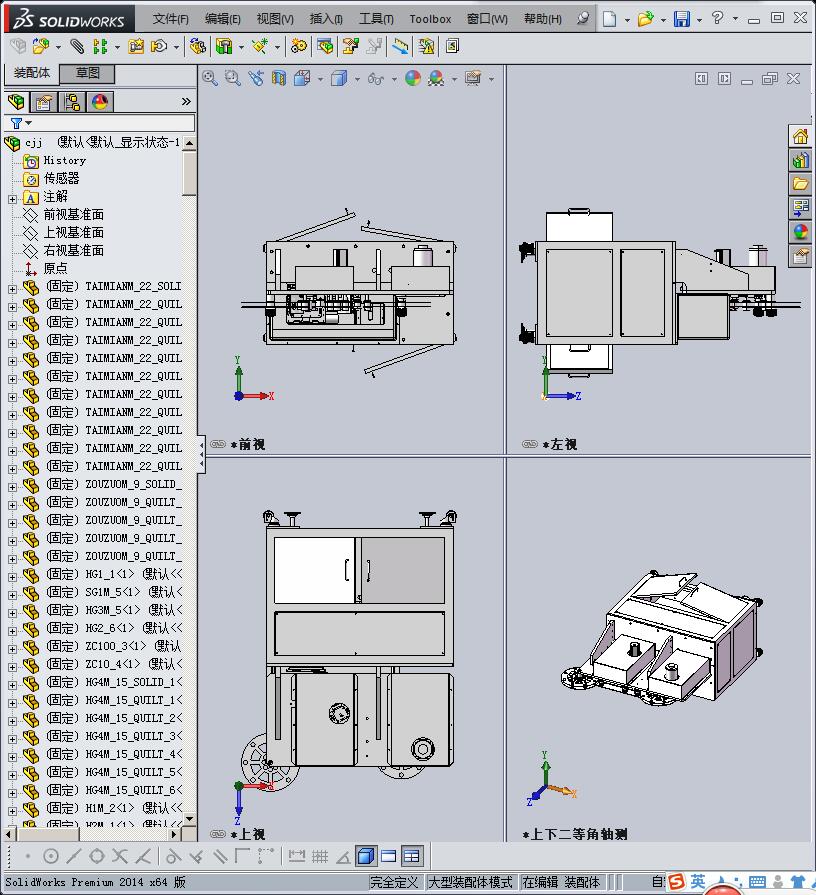
Task: Open the PropertyManager tab icon
Action: 43,102
